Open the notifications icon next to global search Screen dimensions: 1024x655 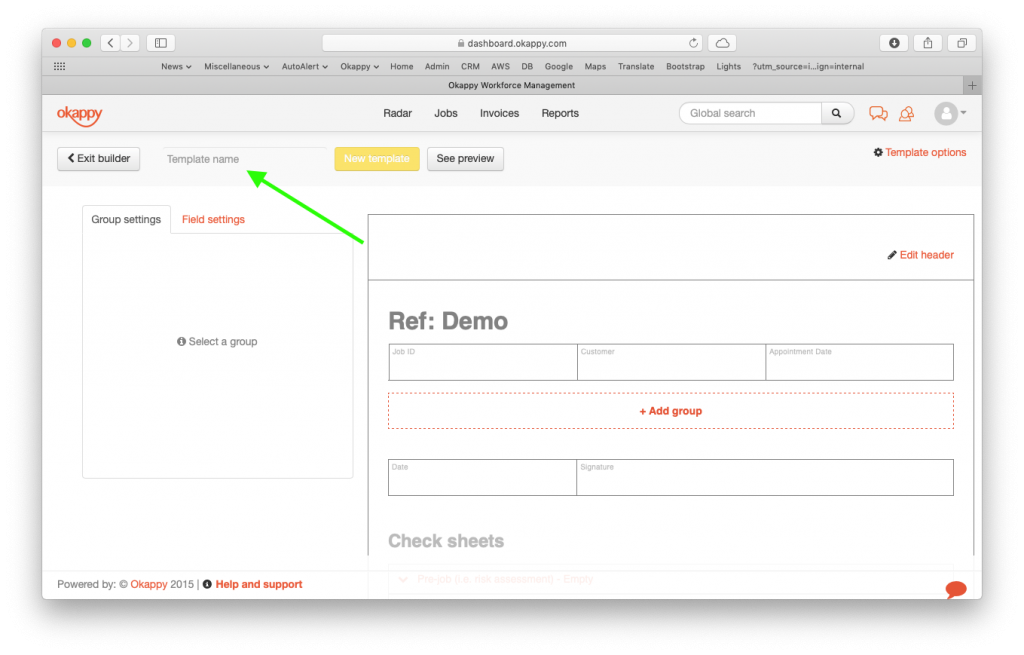tap(906, 114)
